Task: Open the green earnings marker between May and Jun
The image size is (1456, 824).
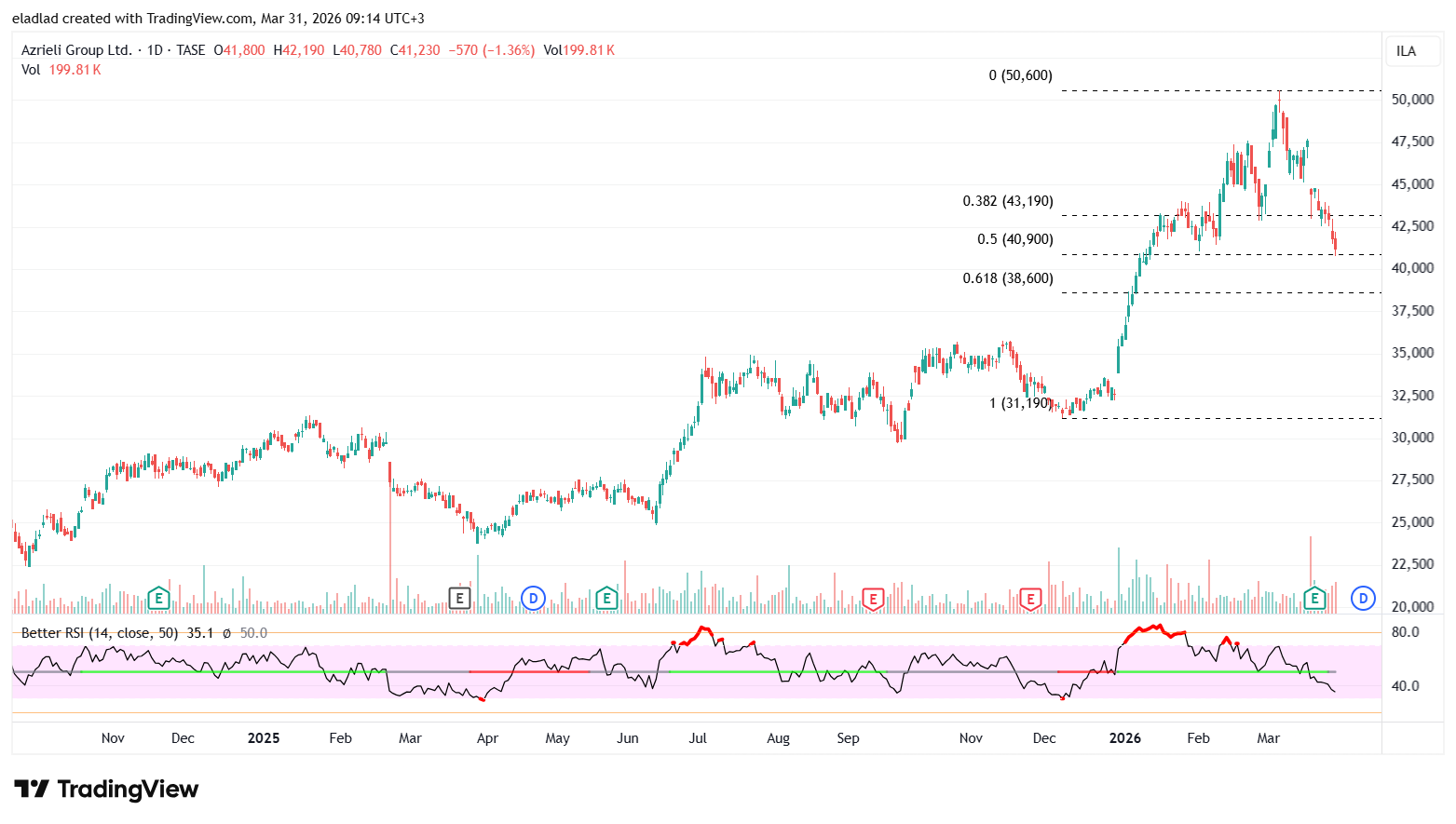Action: pos(606,598)
